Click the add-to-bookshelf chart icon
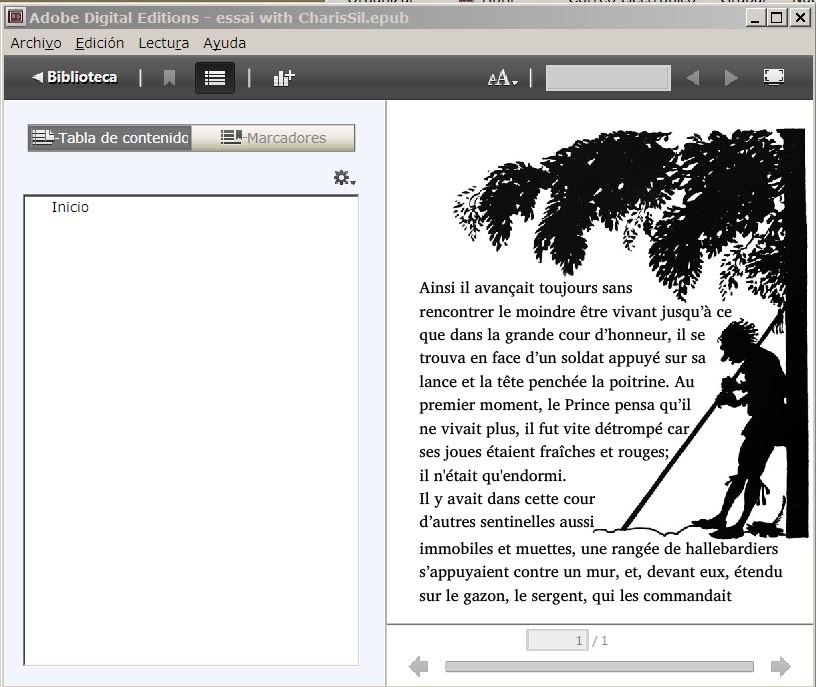Image resolution: width=816 pixels, height=687 pixels. click(x=284, y=78)
